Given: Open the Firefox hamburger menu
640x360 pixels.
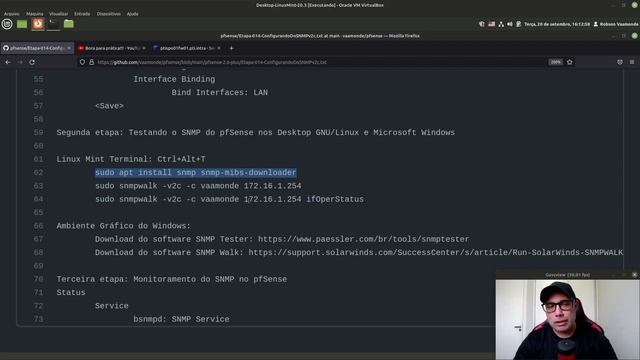Looking at the screenshot, I should [632, 62].
